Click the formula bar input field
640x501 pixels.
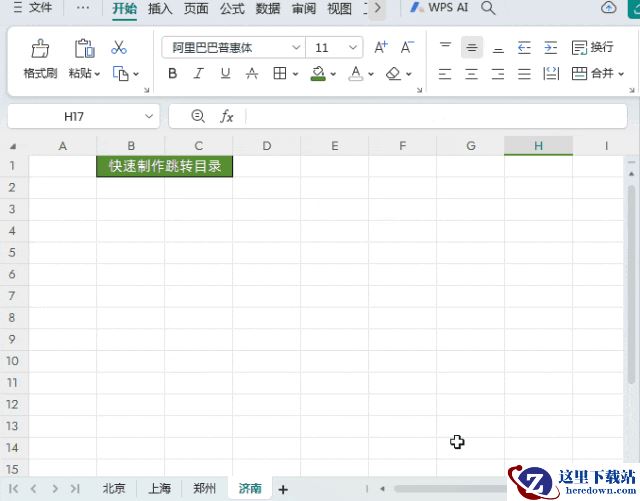click(x=436, y=116)
